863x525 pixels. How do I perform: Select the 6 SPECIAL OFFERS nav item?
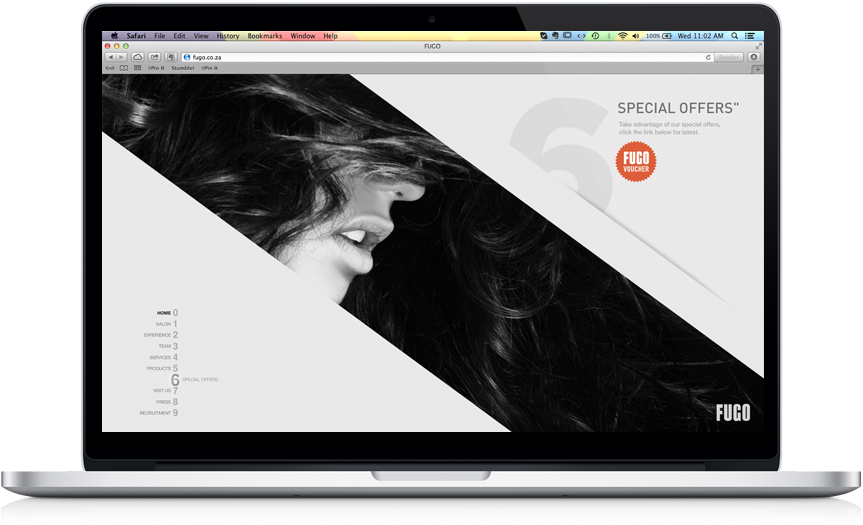pyautogui.click(x=194, y=380)
